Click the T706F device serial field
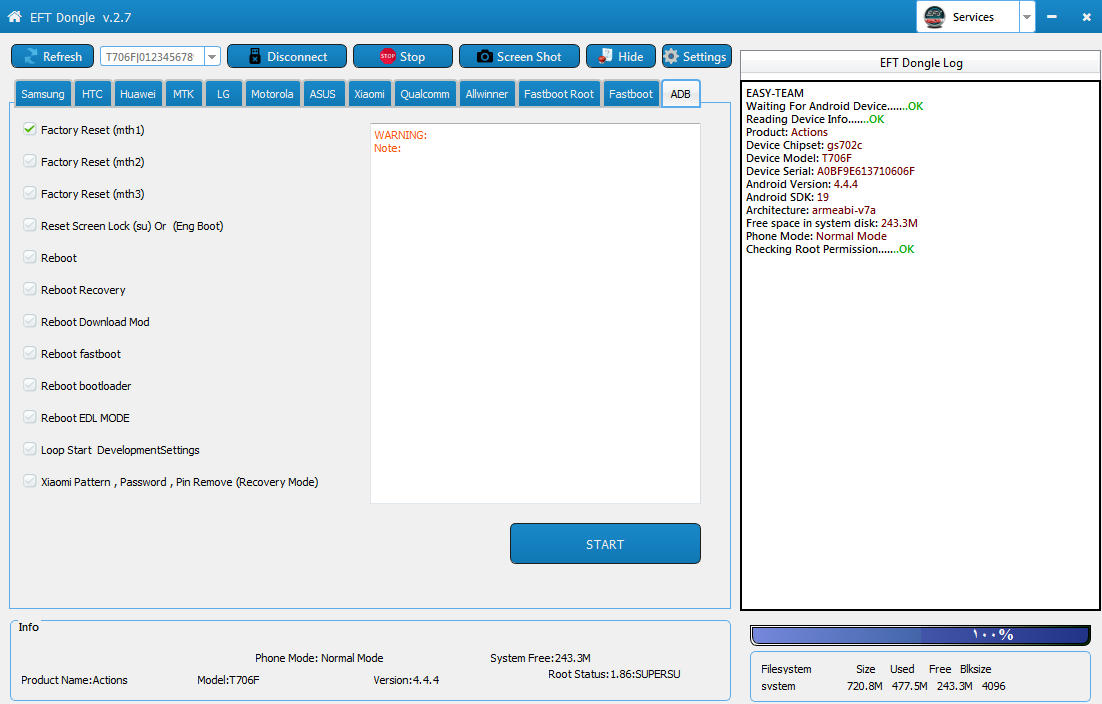 coord(153,57)
